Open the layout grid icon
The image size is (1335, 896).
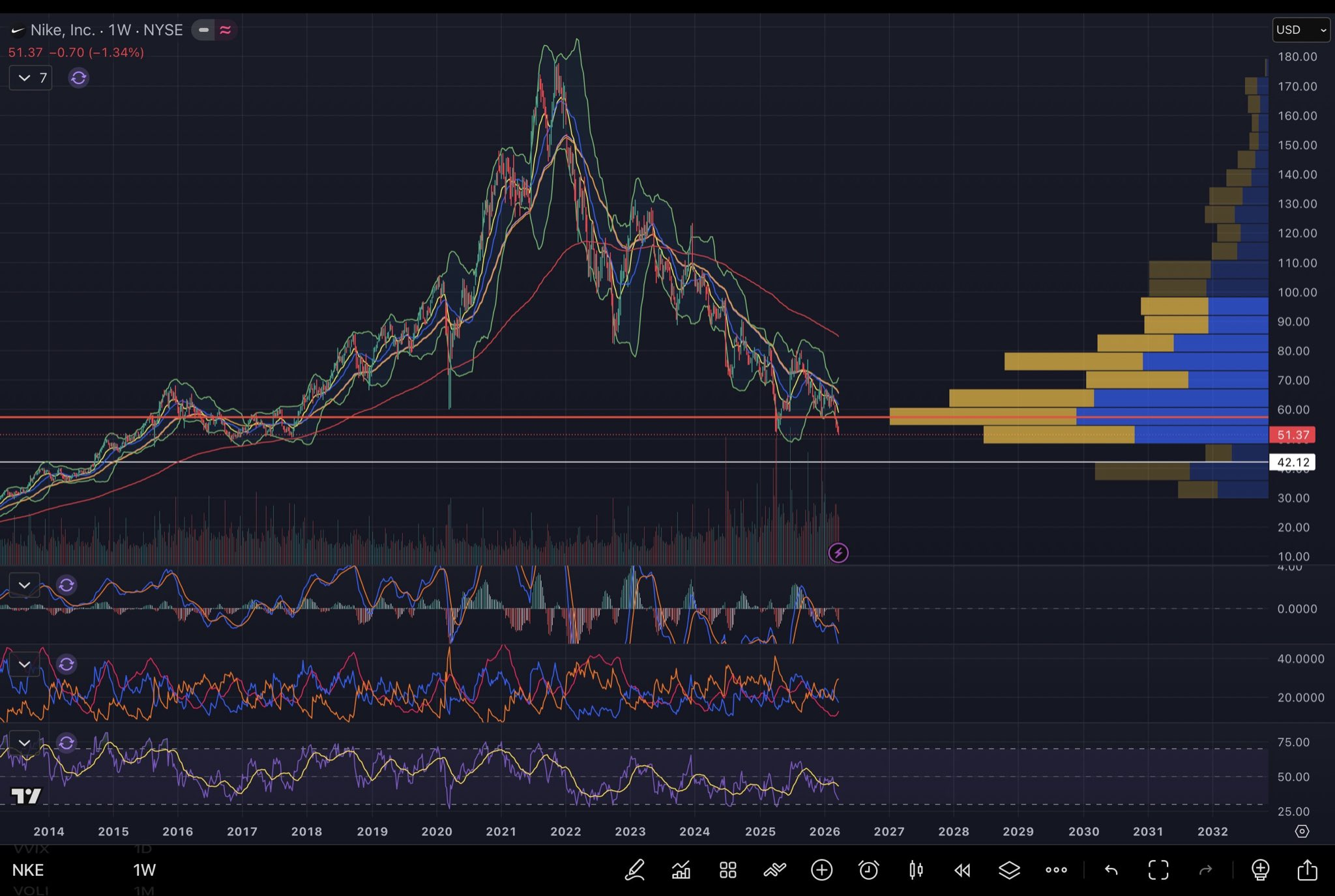click(x=728, y=870)
